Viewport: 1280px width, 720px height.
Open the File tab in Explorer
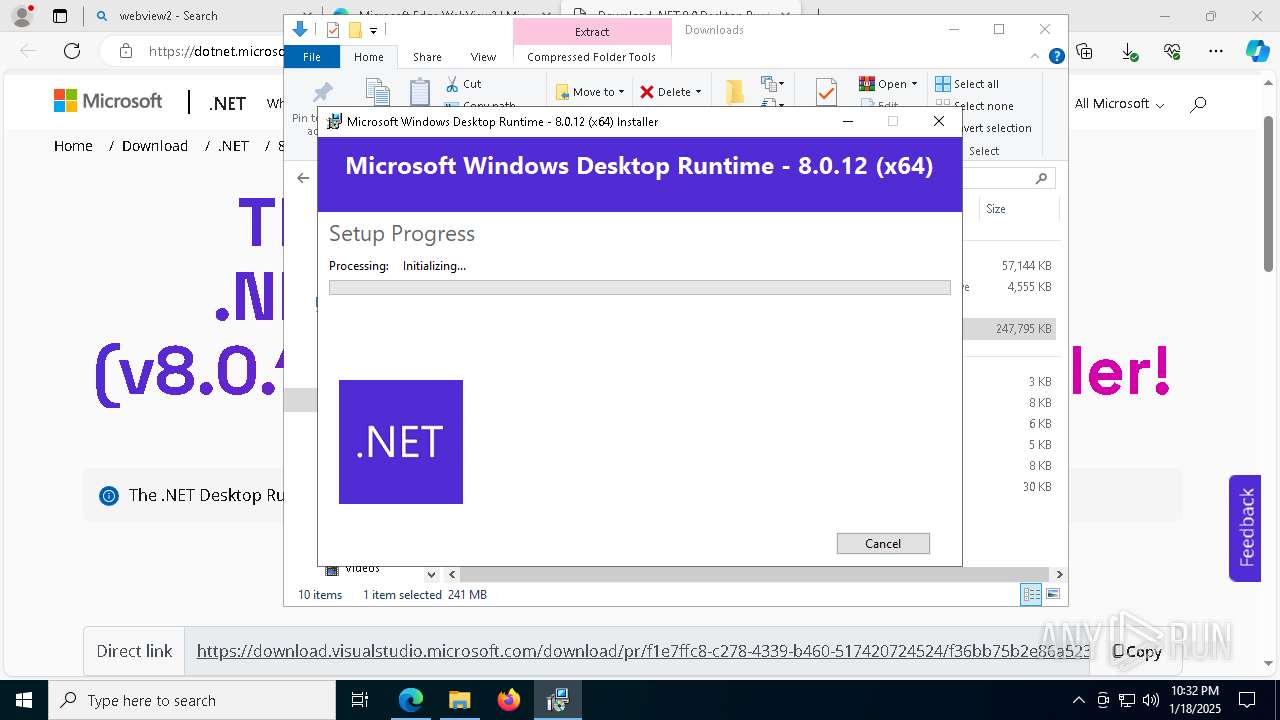pos(312,57)
